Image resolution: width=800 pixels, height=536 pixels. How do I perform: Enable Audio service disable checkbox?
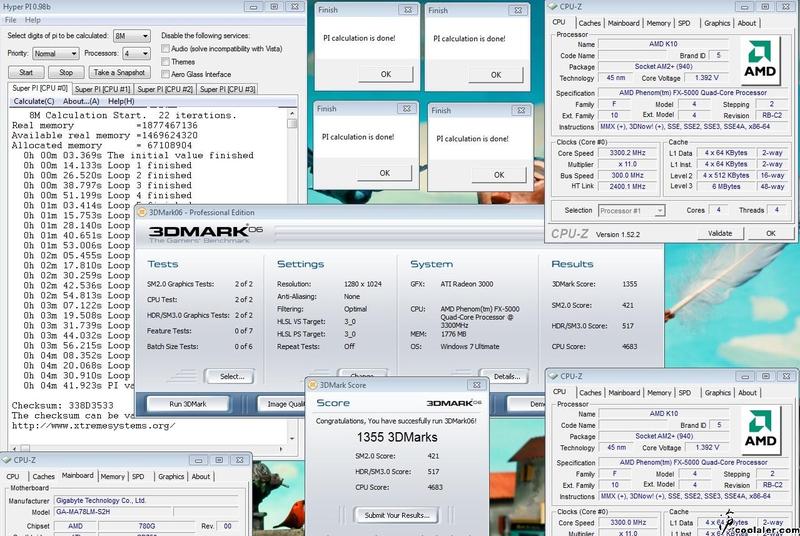165,48
